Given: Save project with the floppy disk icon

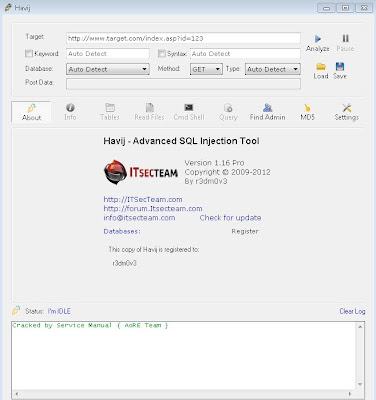Looking at the screenshot, I should [340, 67].
